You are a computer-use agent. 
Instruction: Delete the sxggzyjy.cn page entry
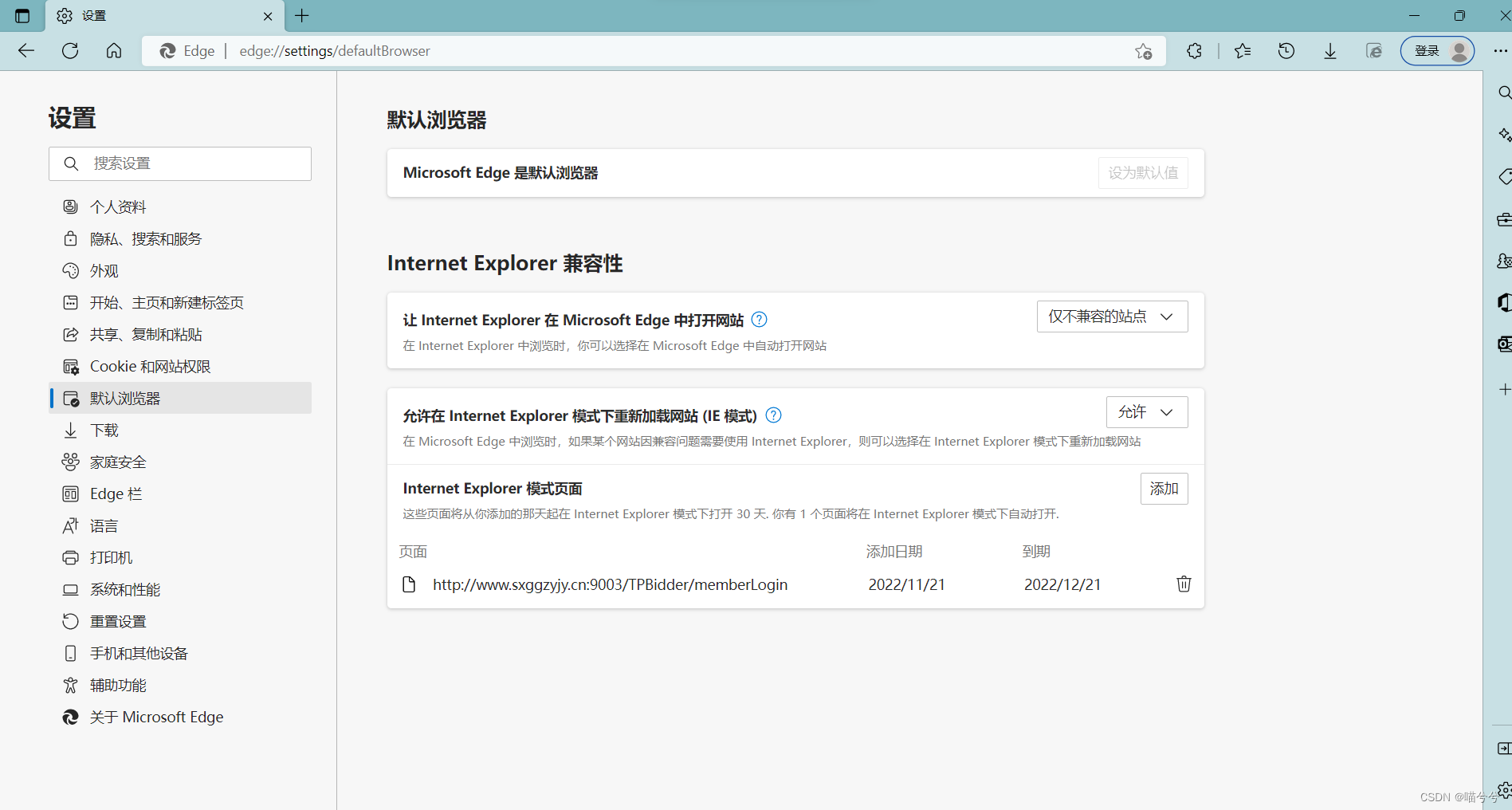(1184, 584)
